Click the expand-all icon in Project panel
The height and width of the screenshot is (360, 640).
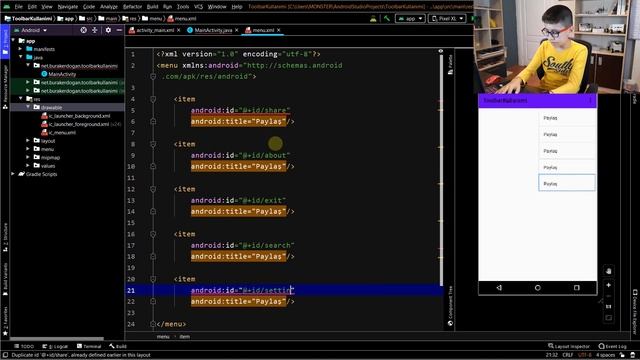pos(95,30)
